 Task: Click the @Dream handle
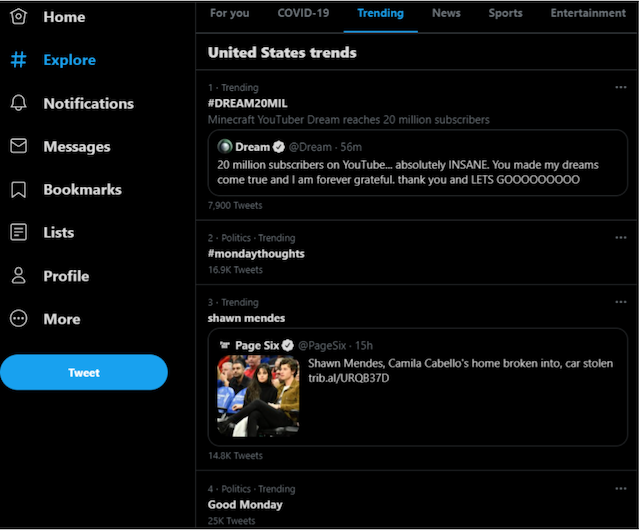point(310,147)
